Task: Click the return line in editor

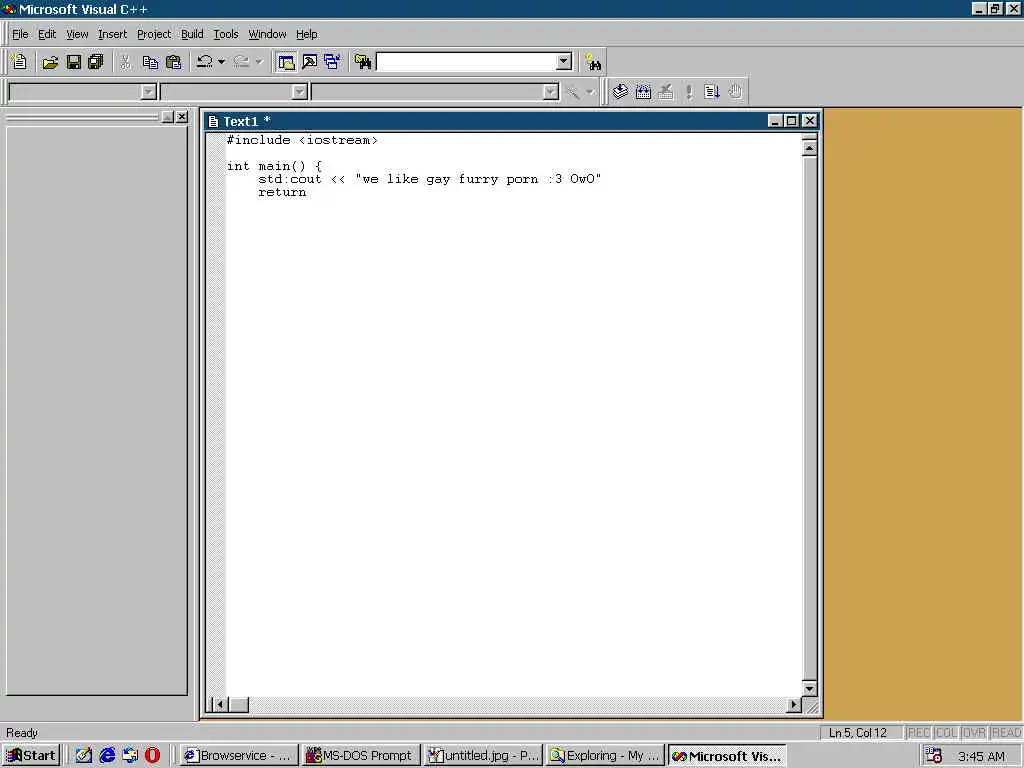Action: 282,192
